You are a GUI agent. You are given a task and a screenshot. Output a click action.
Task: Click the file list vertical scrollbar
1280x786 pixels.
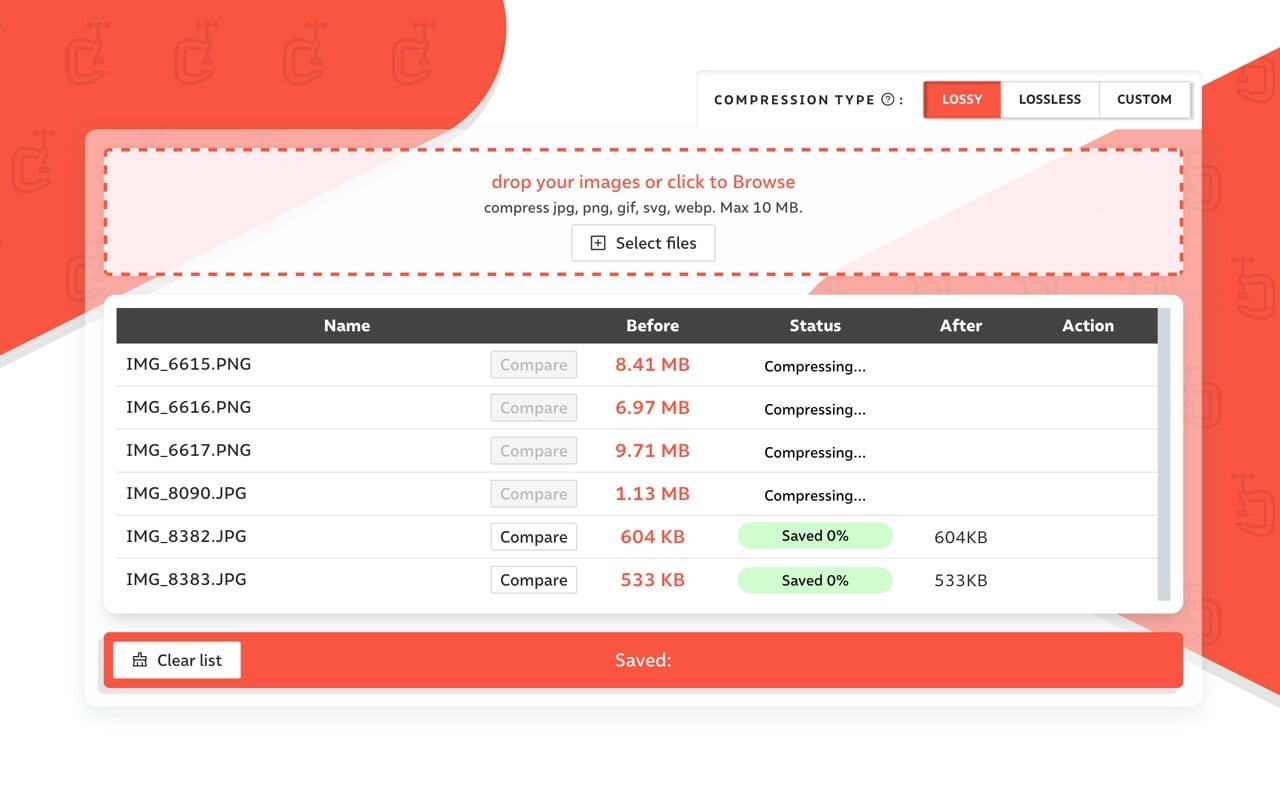pyautogui.click(x=1164, y=454)
